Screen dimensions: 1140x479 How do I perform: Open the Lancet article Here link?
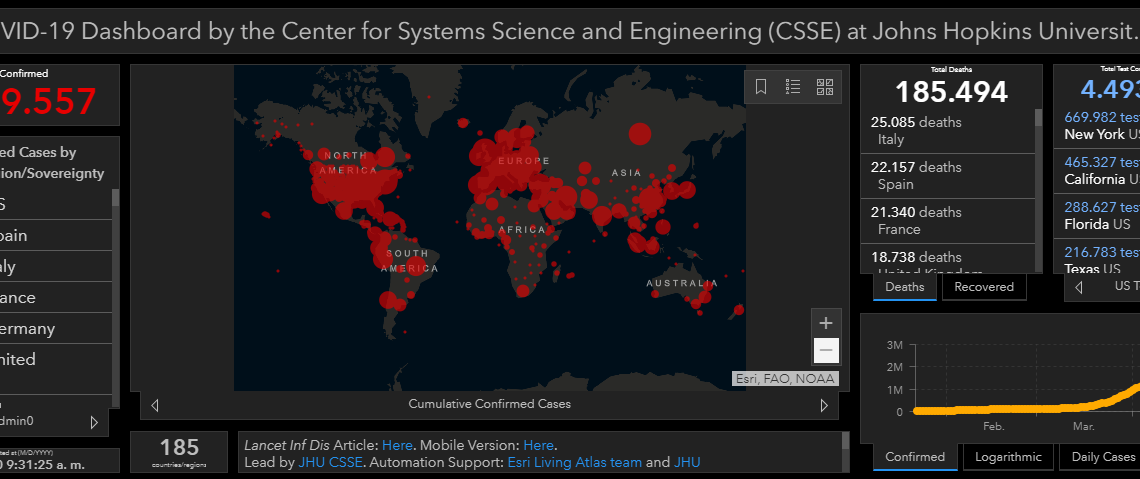398,445
